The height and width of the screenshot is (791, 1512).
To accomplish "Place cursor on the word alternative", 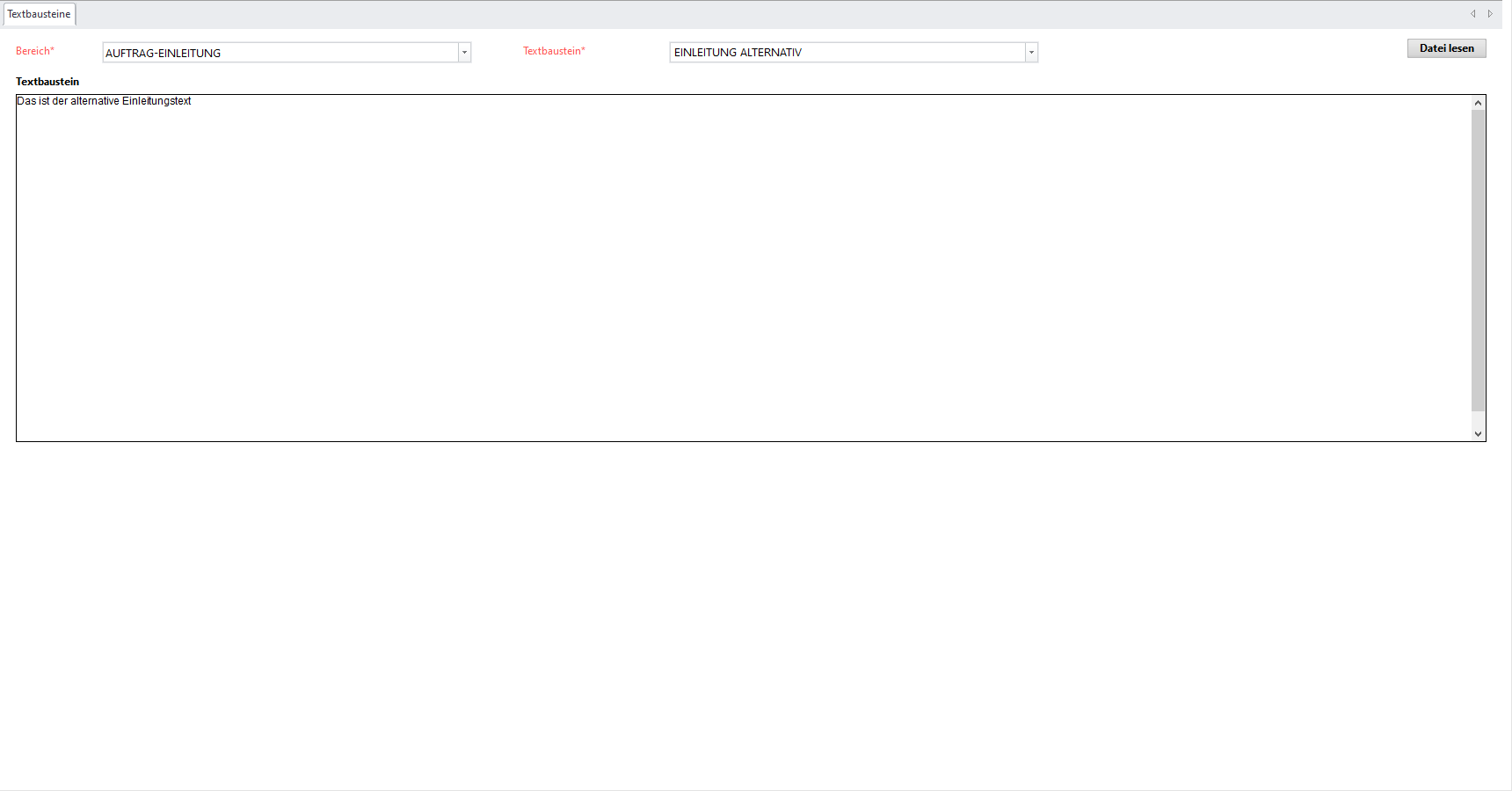I will click(94, 101).
